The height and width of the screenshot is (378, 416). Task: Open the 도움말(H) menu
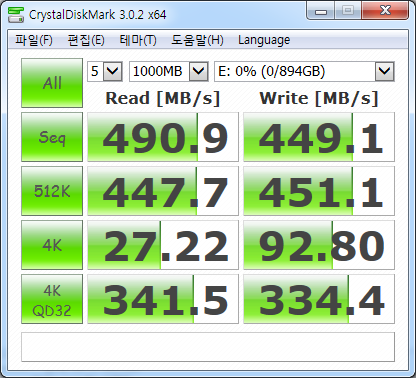[x=197, y=40]
